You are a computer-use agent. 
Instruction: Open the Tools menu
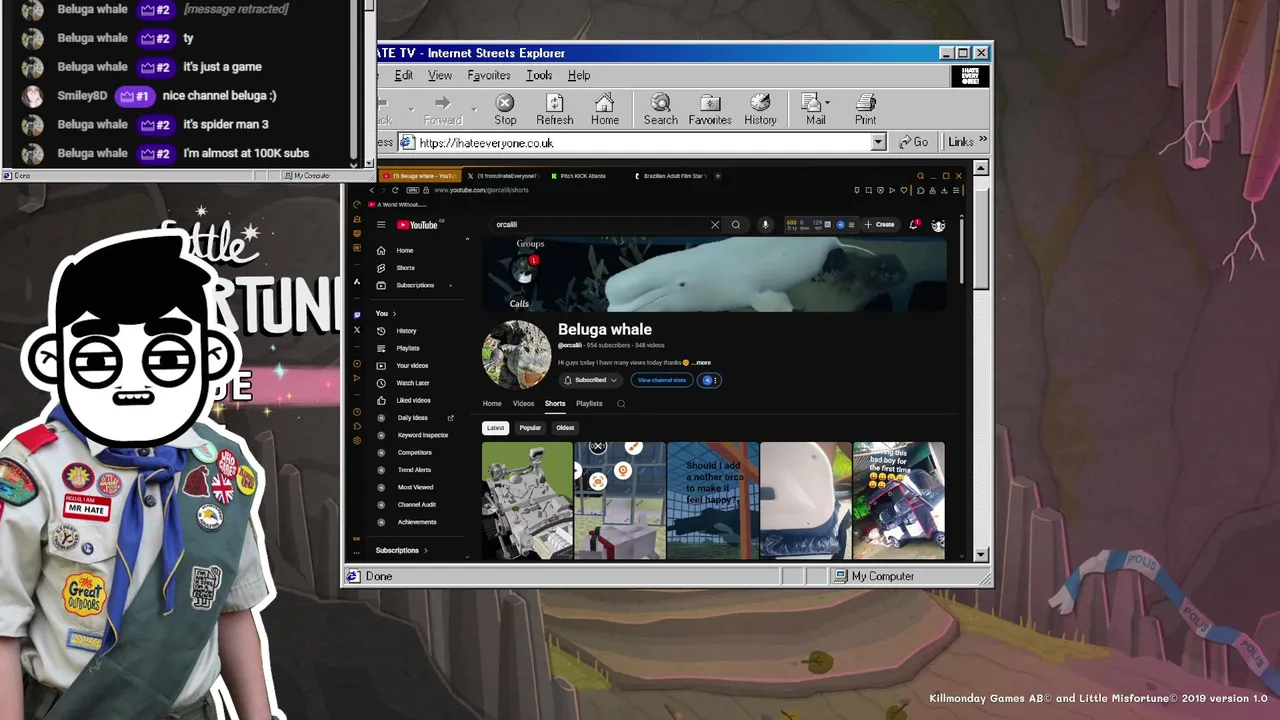(539, 75)
